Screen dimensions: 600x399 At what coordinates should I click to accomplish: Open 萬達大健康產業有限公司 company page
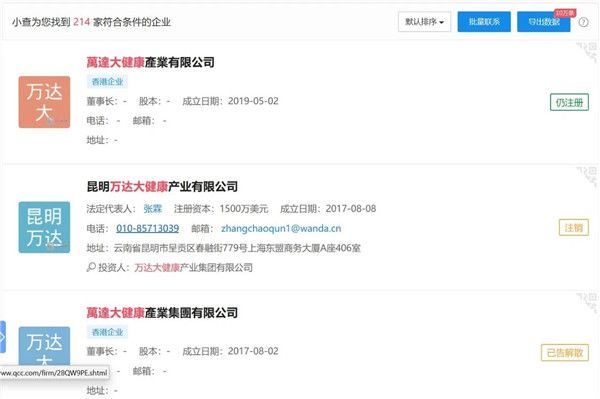(x=150, y=62)
